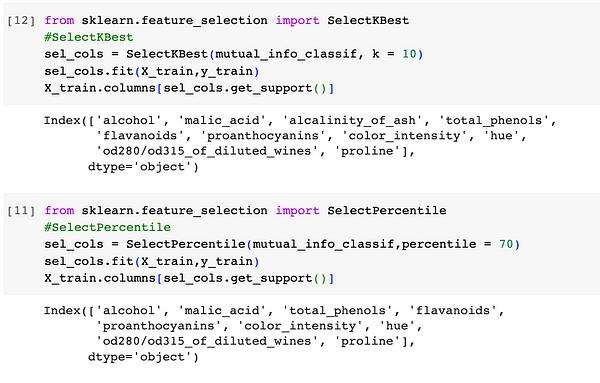The height and width of the screenshot is (383, 600).
Task: Click 'proanthocyanins' in the first output
Action: coord(264,136)
